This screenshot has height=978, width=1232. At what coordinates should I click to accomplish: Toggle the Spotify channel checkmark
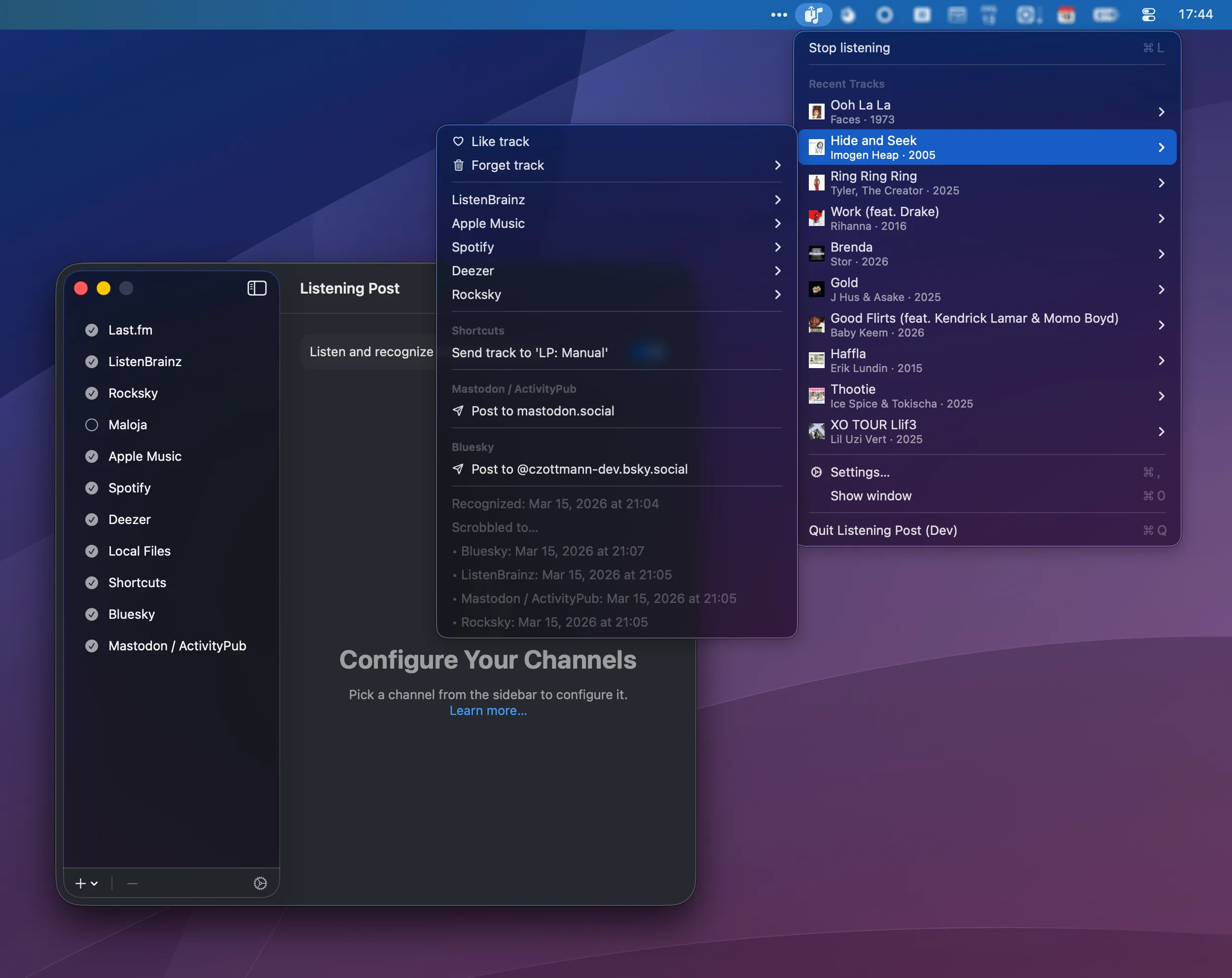91,488
